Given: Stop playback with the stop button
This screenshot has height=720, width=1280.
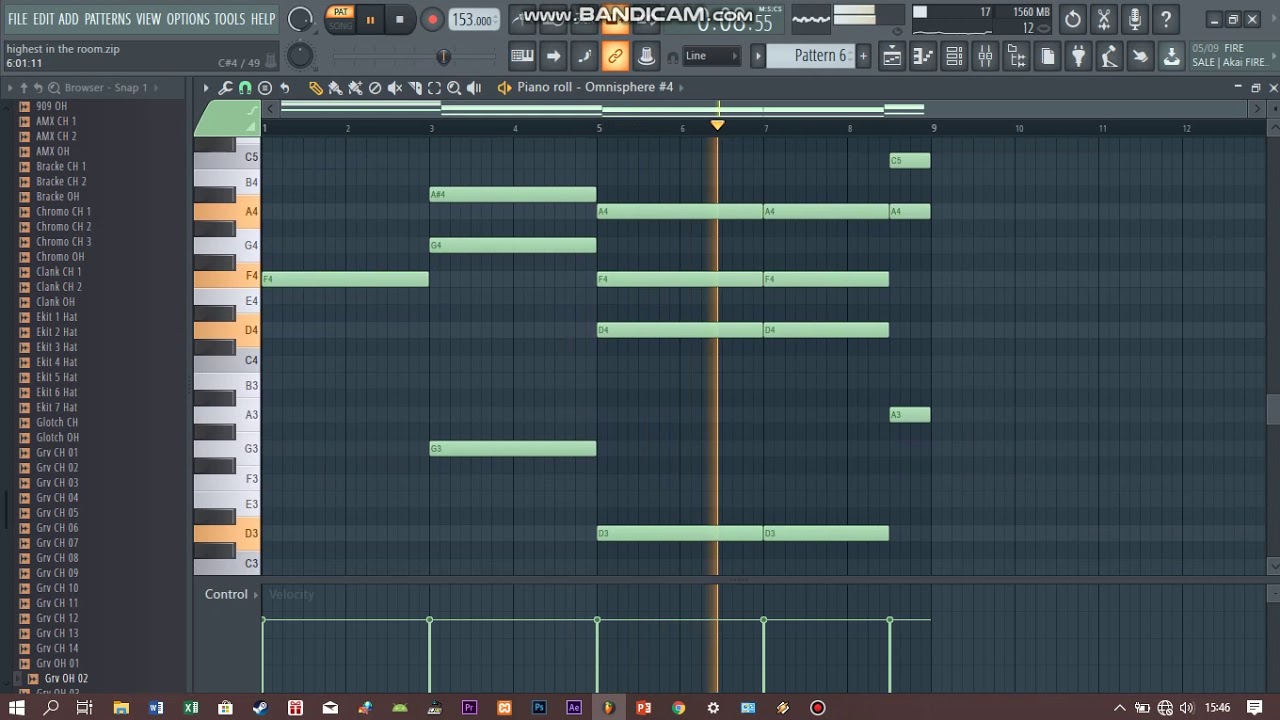Looking at the screenshot, I should click(400, 19).
